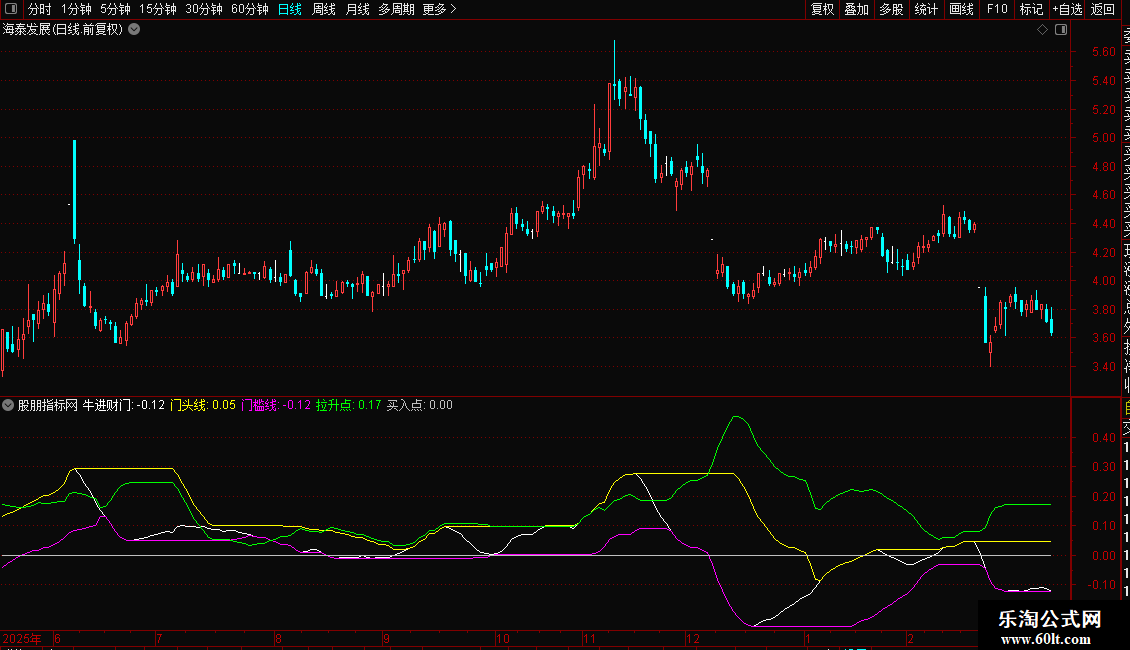Screen dimensions: 1130x650
Task: Expand the 股朋指标网 indicator dropdown arrow
Action: click(x=9, y=405)
